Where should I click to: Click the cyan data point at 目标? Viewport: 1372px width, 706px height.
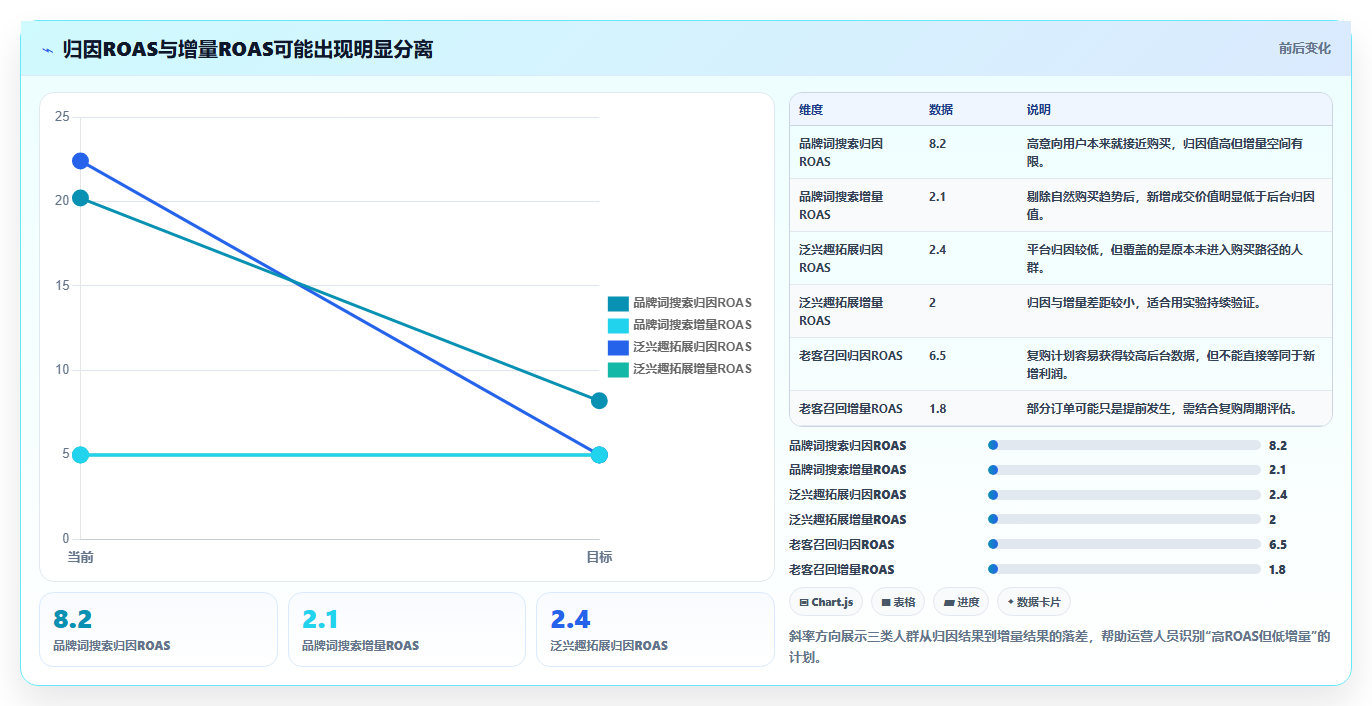599,455
